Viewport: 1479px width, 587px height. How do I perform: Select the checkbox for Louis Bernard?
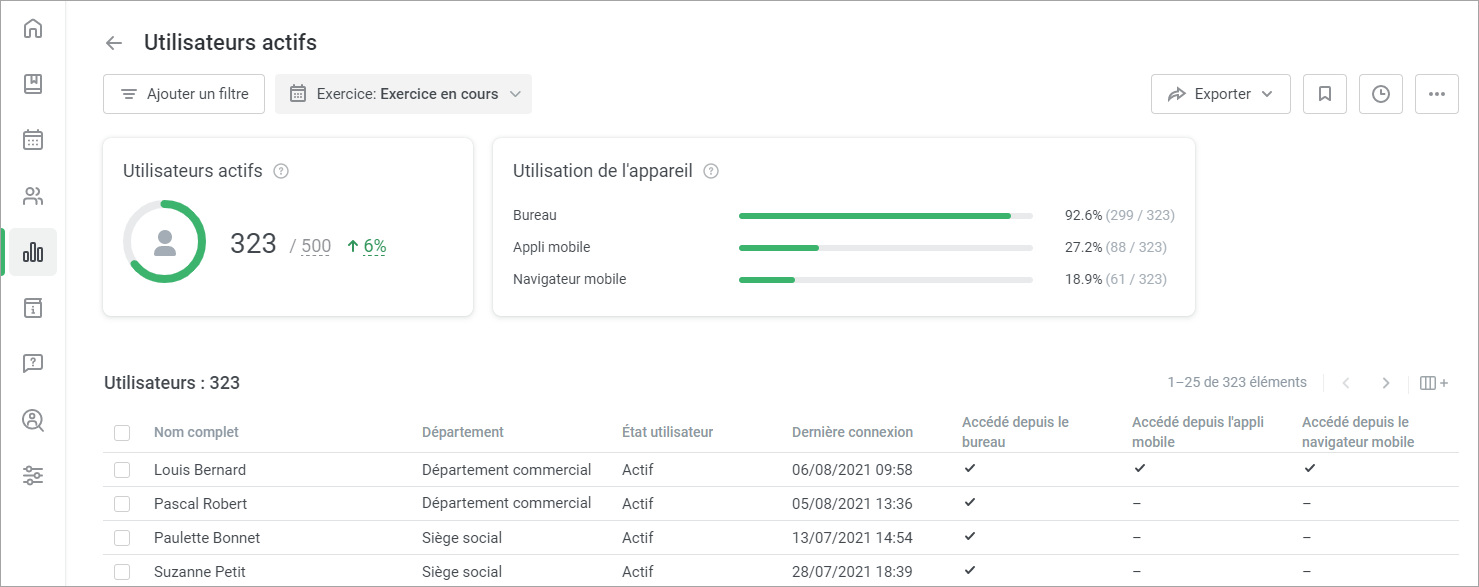pos(122,469)
